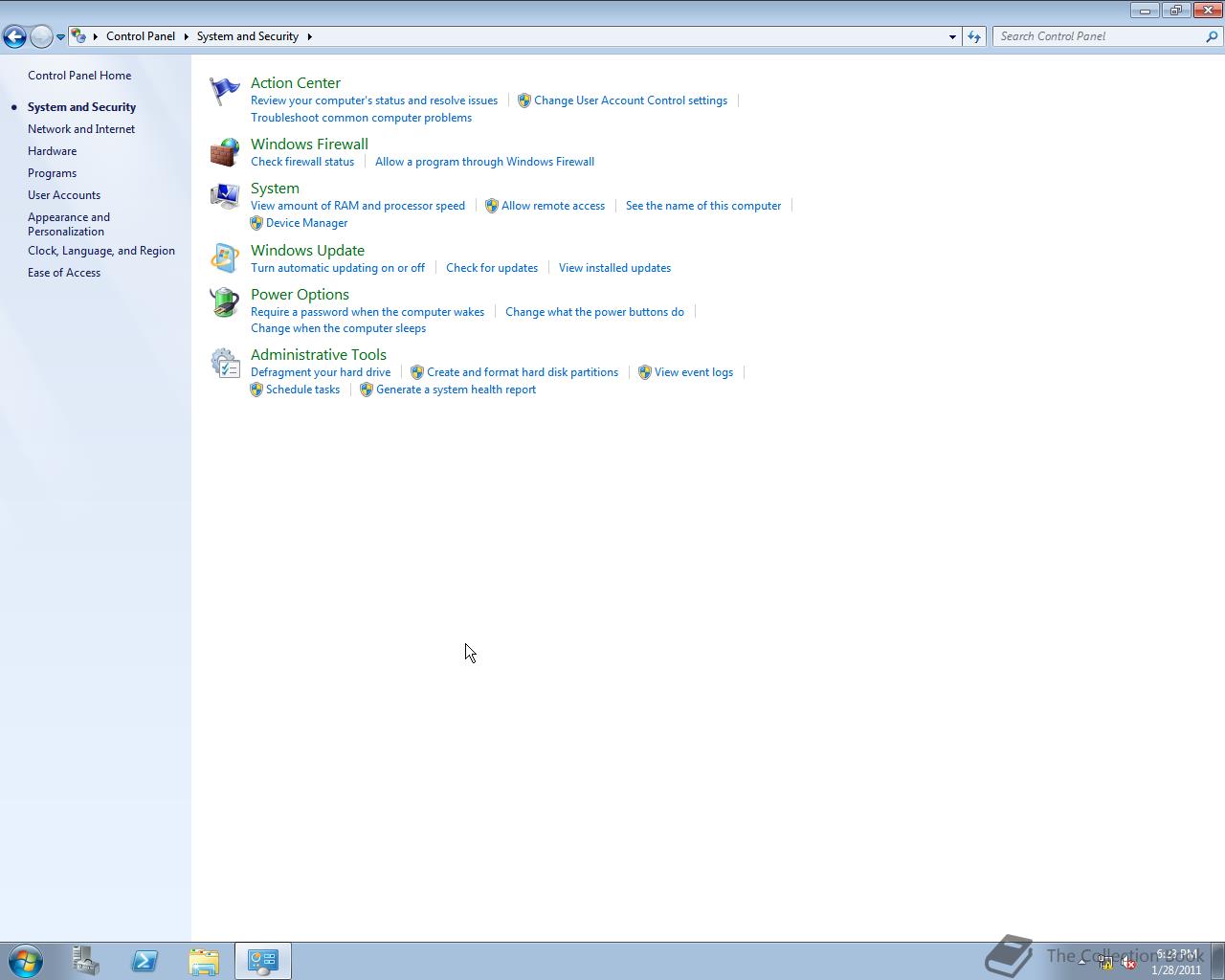
Task: Open the Windows Update icon
Action: 225,258
